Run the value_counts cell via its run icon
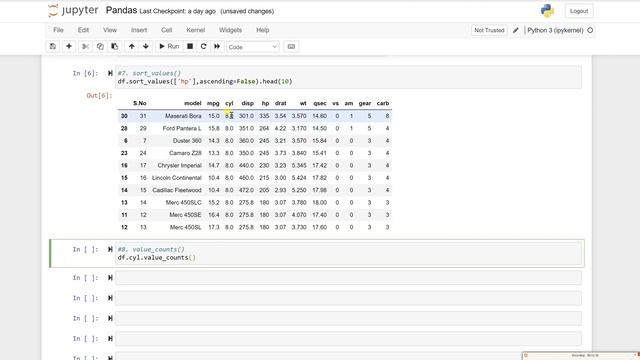This screenshot has width=640, height=360. [x=110, y=249]
